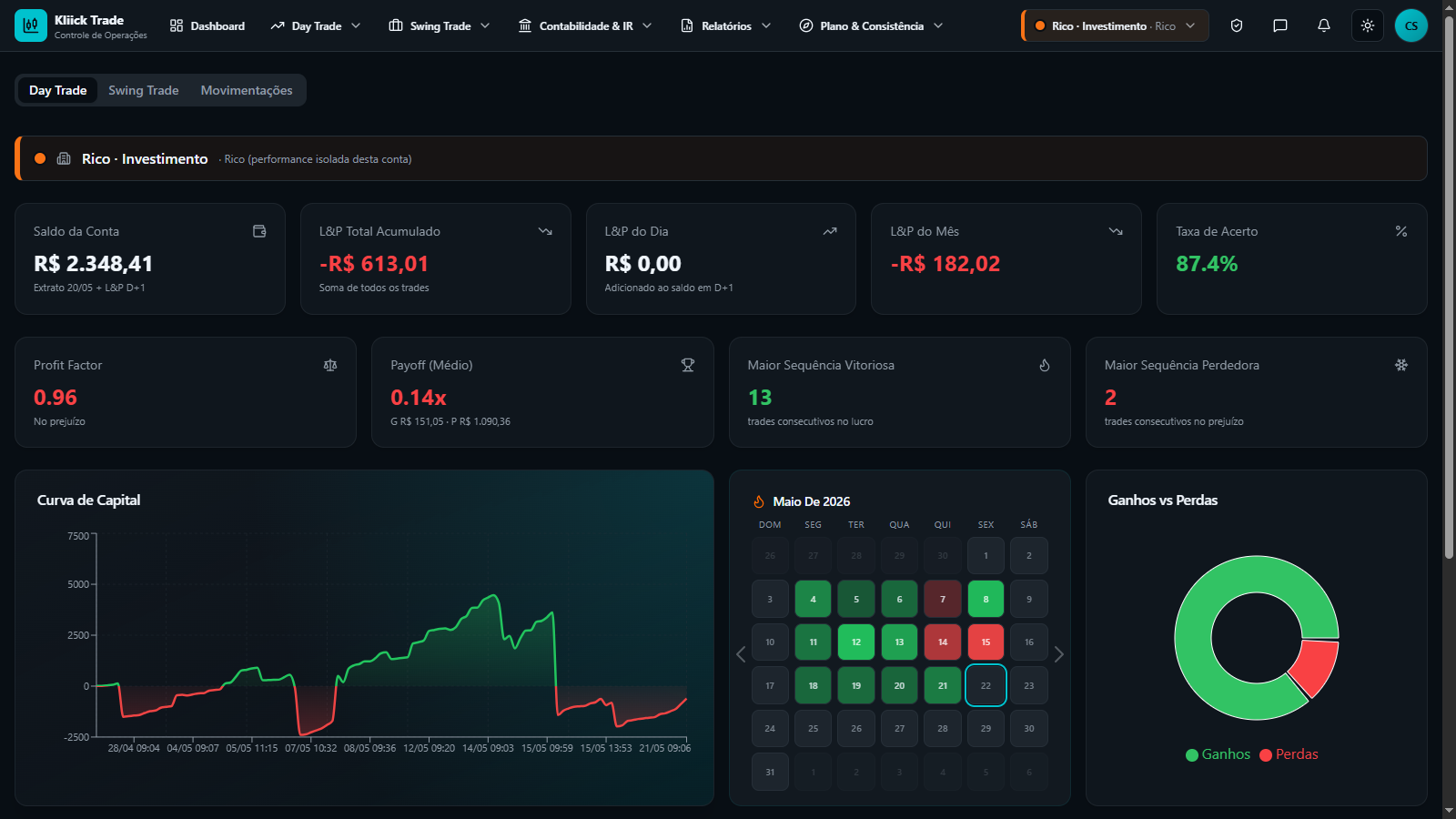
Task: Click the 0.14x payoff value
Action: [x=419, y=398]
